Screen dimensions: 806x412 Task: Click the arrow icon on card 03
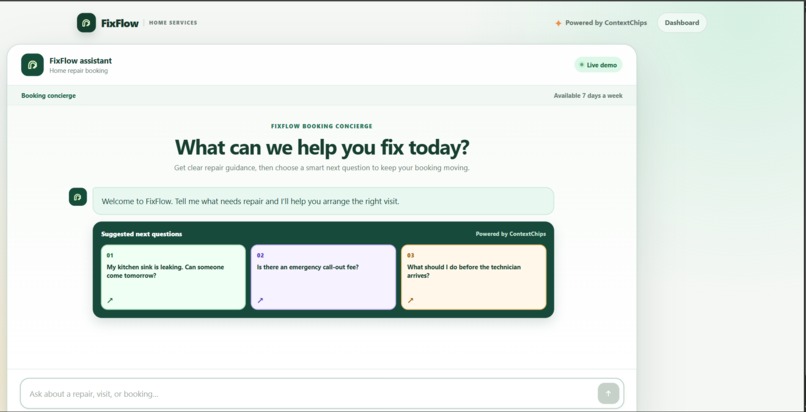click(410, 301)
